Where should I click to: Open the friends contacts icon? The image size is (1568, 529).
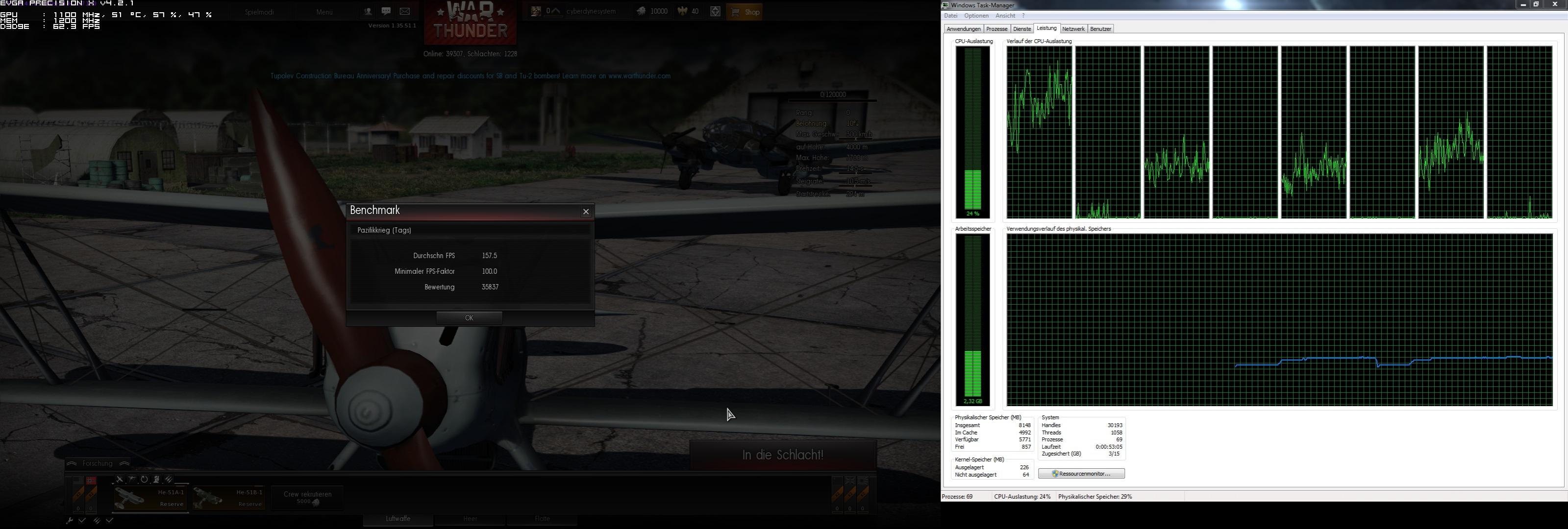(368, 12)
